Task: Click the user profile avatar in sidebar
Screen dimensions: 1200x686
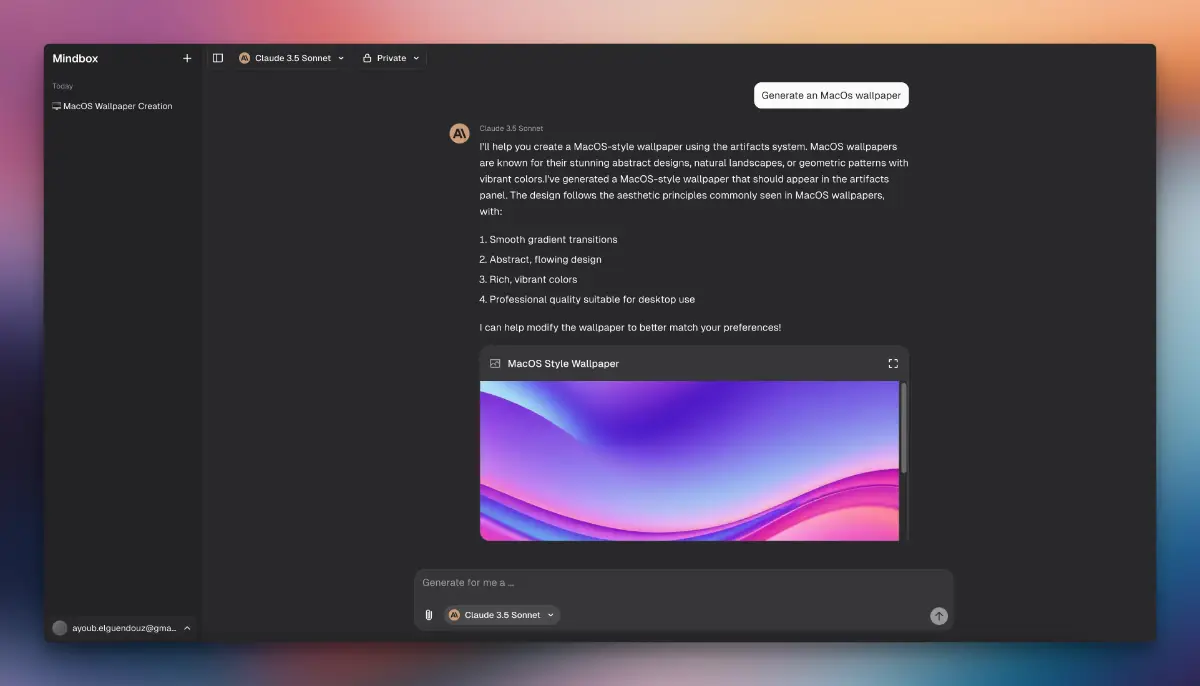Action: 60,628
